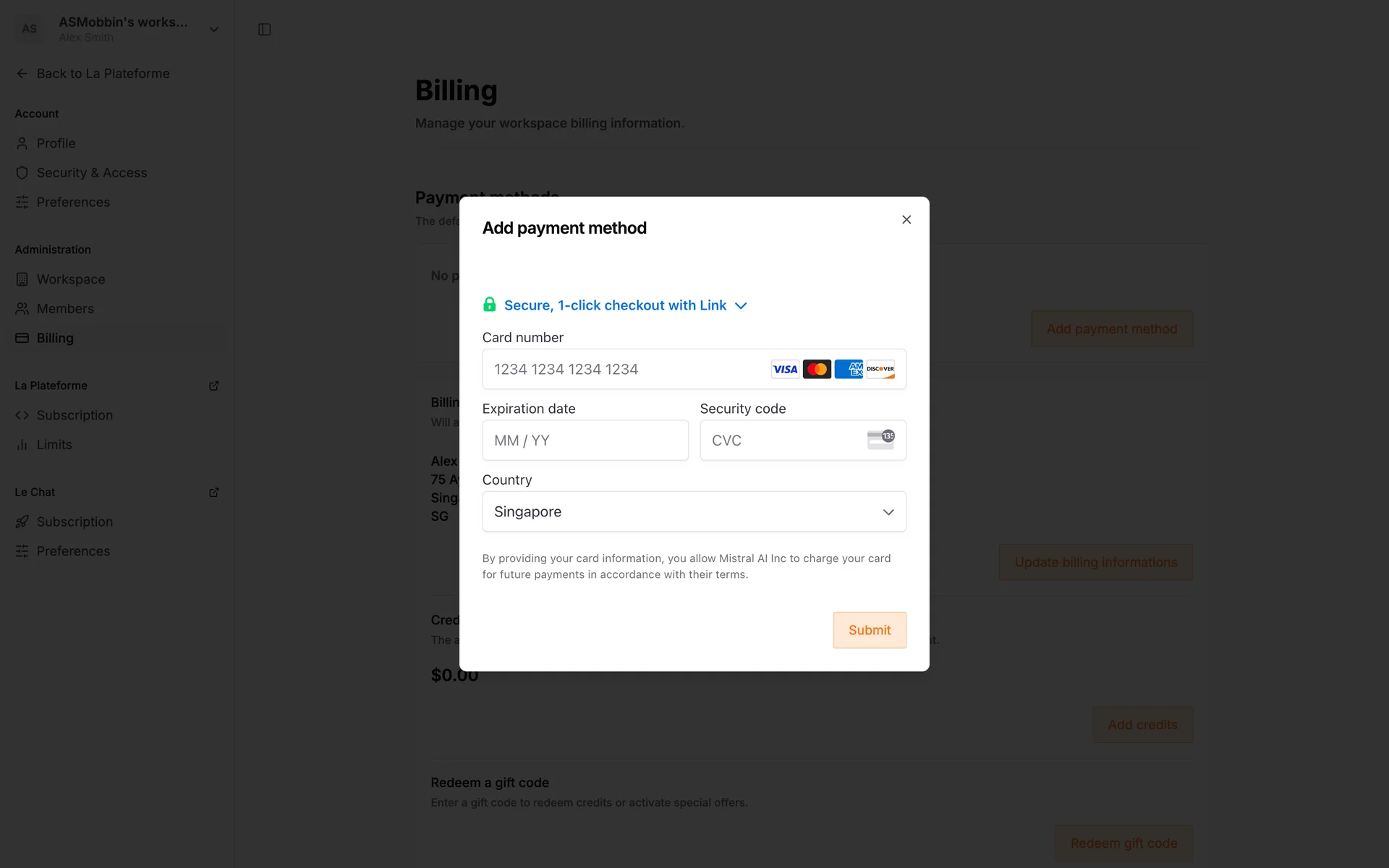1389x868 pixels.
Task: Open Limits under La Plateforme
Action: coord(54,445)
